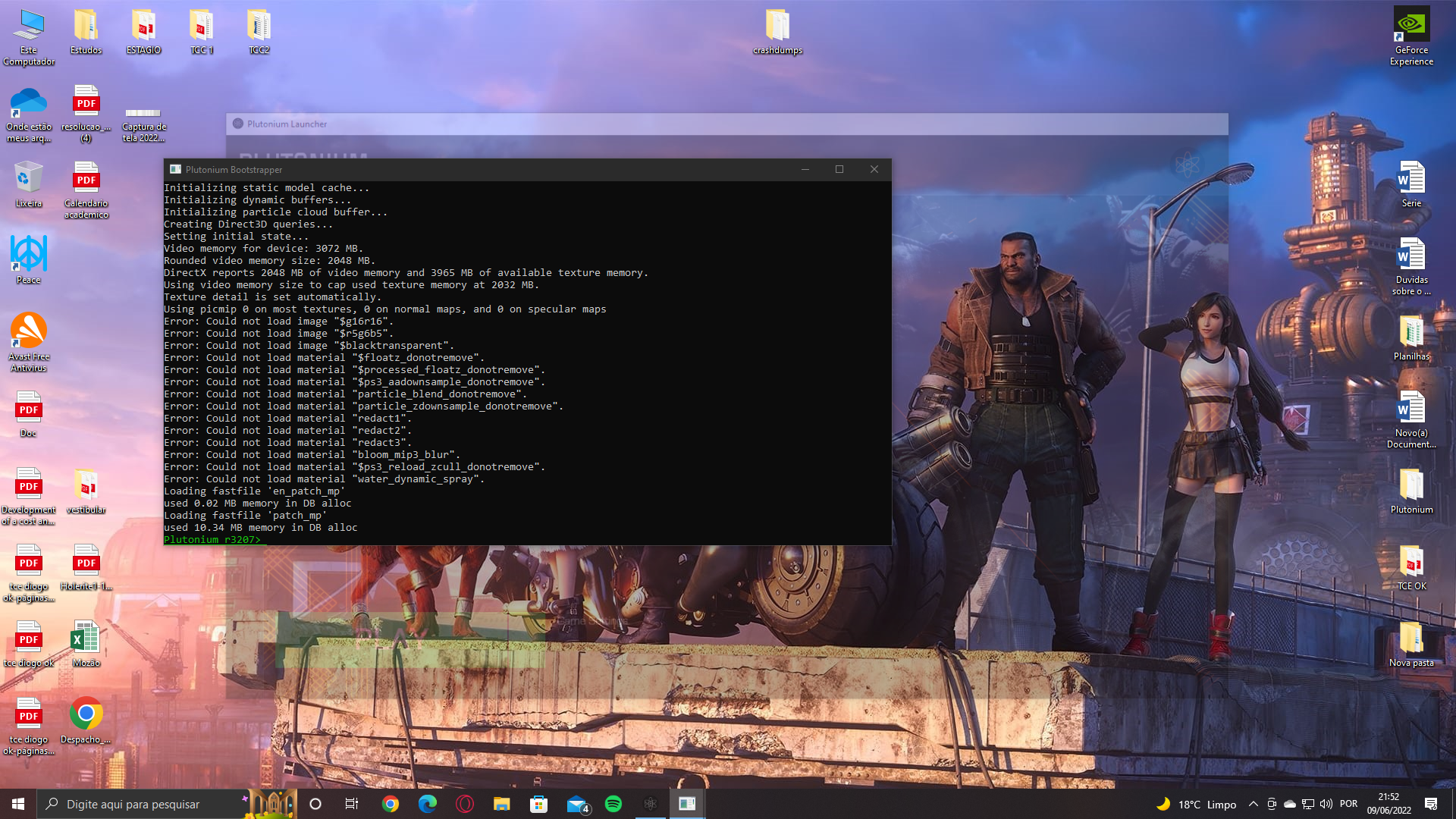This screenshot has width=1456, height=819.
Task: Launch Chrome from the taskbar
Action: click(x=391, y=804)
